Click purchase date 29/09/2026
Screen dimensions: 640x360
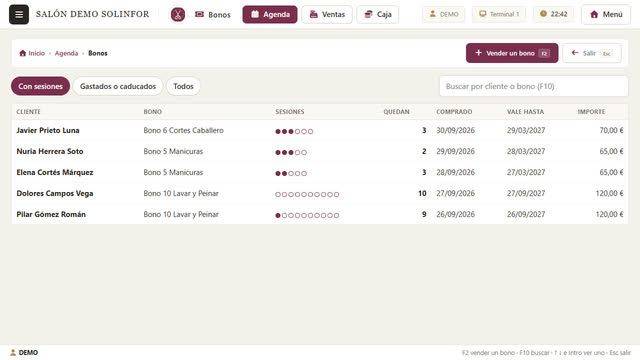click(x=456, y=151)
